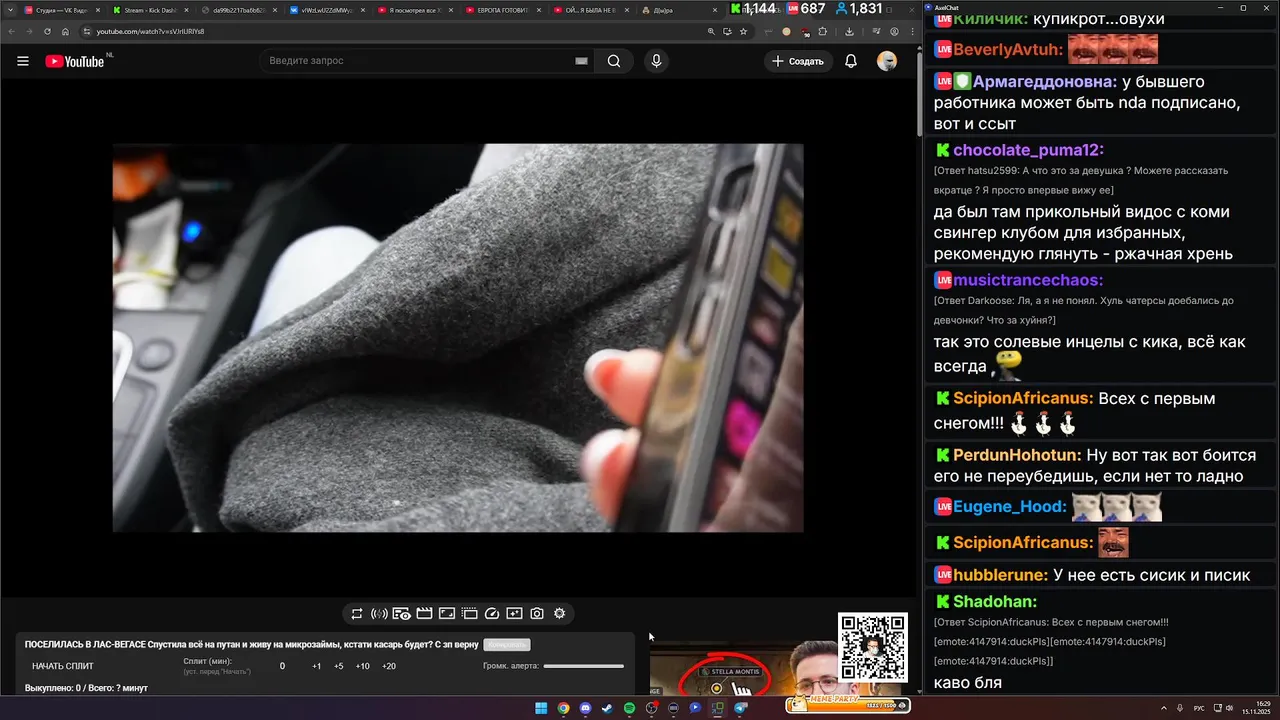Open on-screen keyboard icon in search box
The image size is (1280, 720).
581,61
